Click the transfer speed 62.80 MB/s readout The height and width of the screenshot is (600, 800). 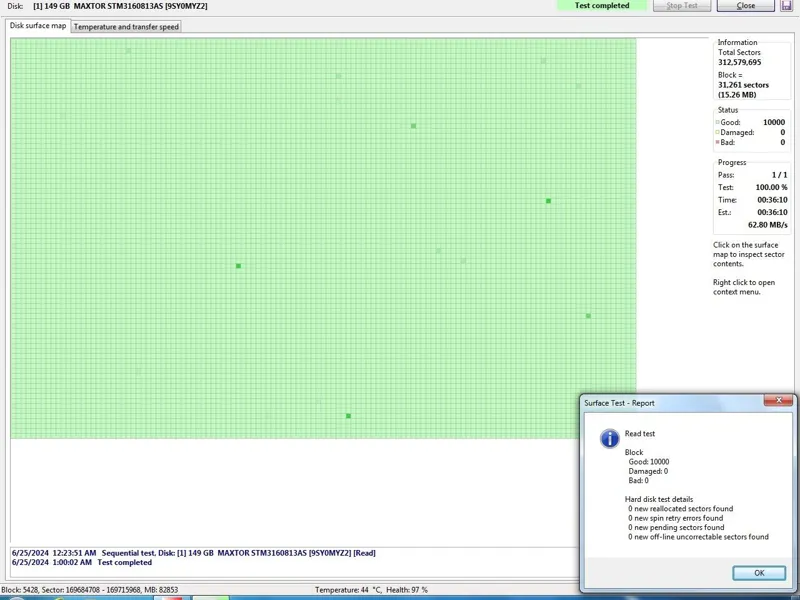click(x=767, y=225)
